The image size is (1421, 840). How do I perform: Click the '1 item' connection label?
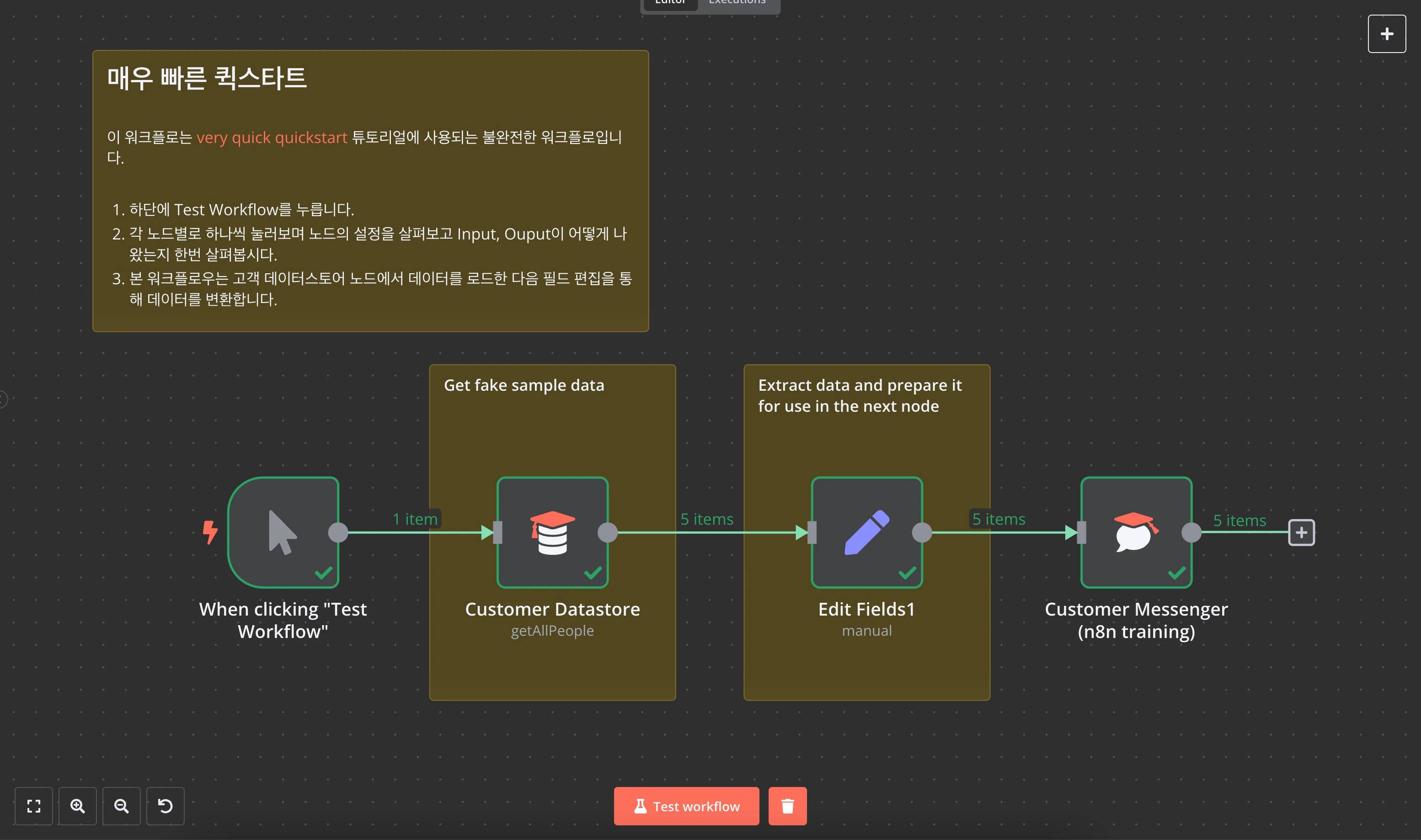pos(415,519)
